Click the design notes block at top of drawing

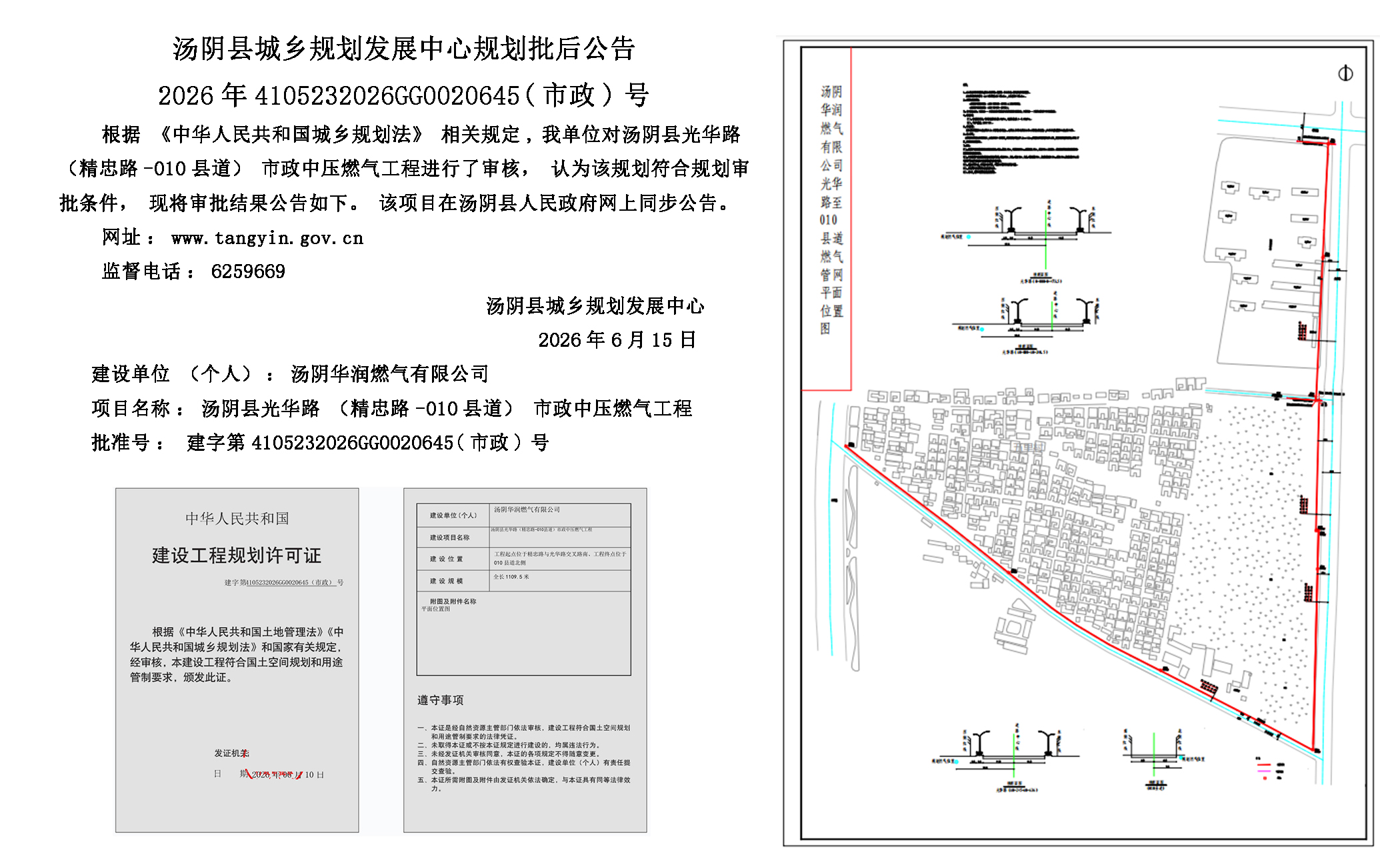coord(1020,129)
